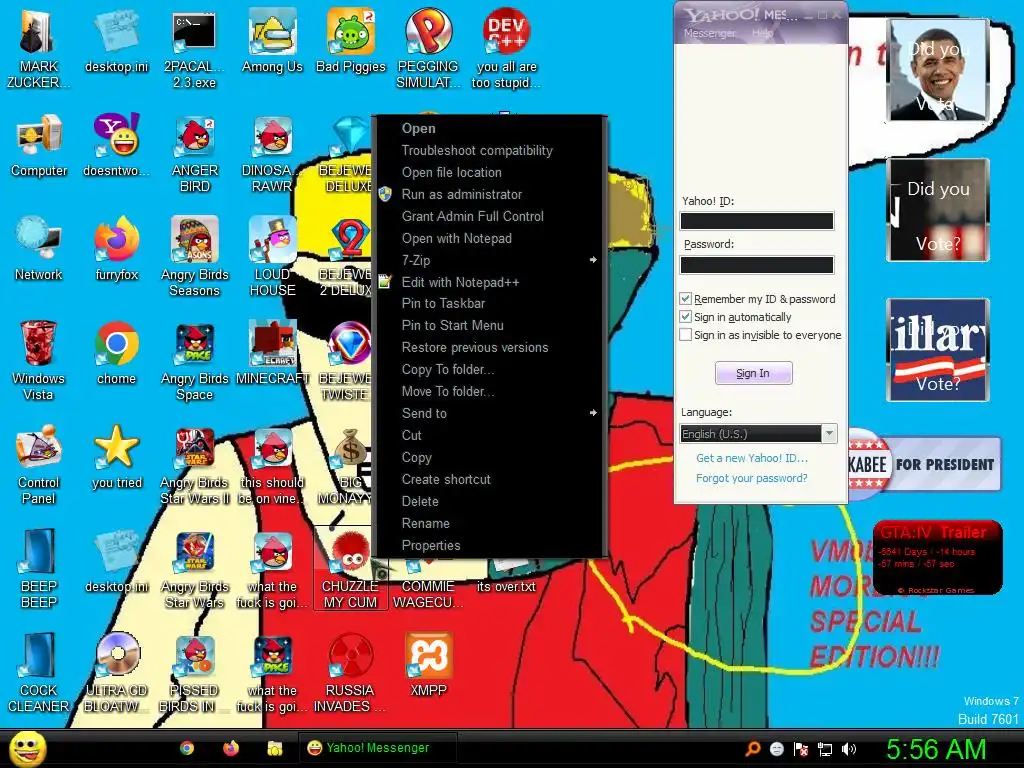Select the Angry Birds Seasons icon
The width and height of the screenshot is (1024, 768).
point(195,257)
